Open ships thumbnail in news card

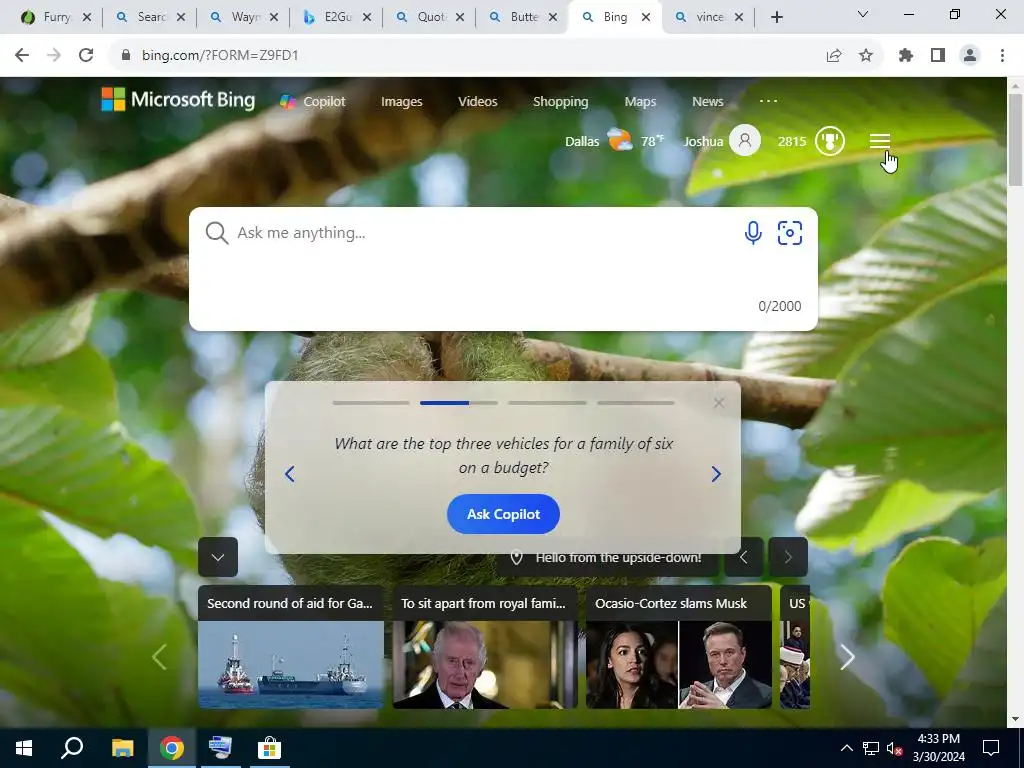coord(291,665)
